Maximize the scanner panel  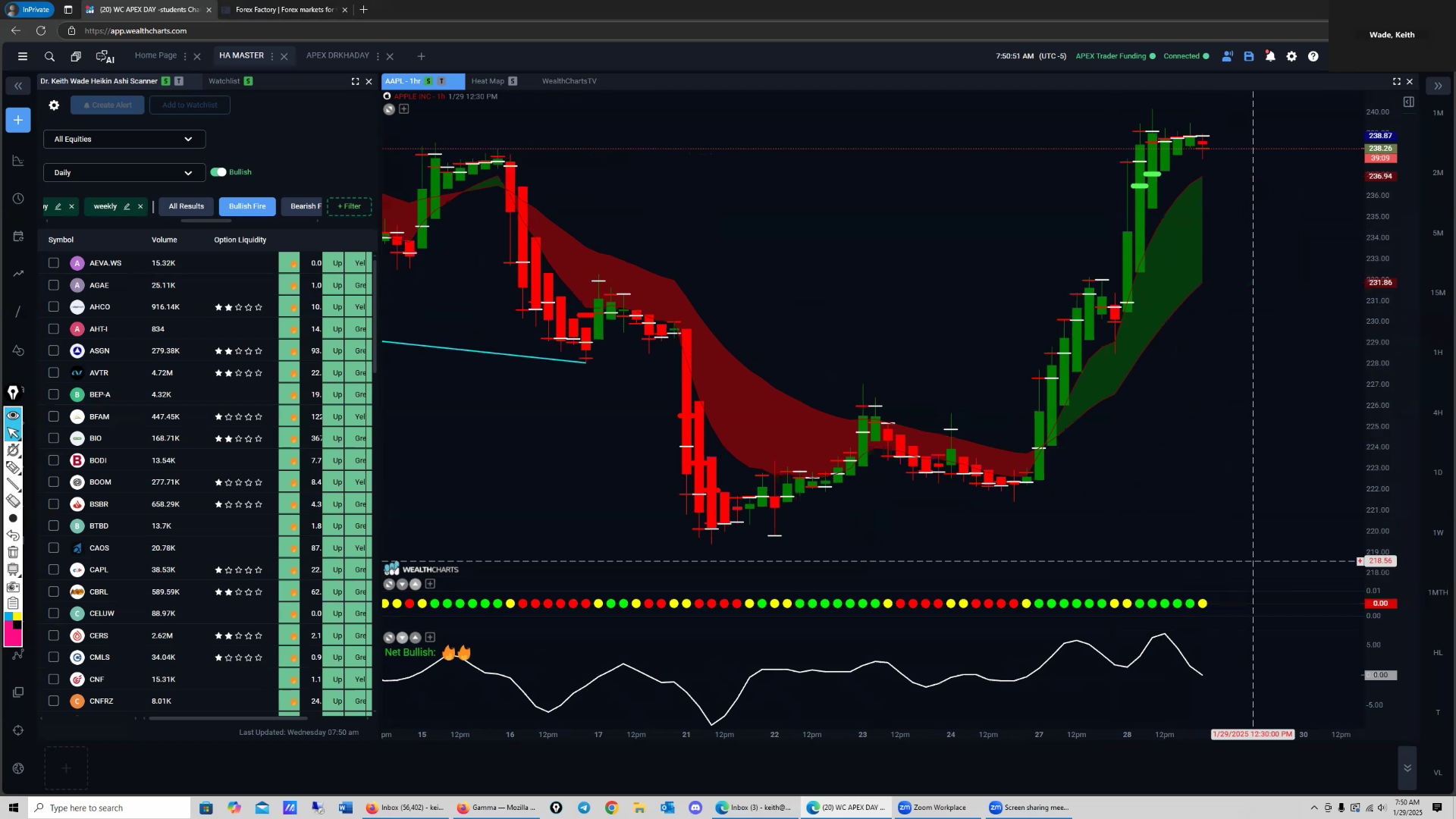(x=355, y=81)
